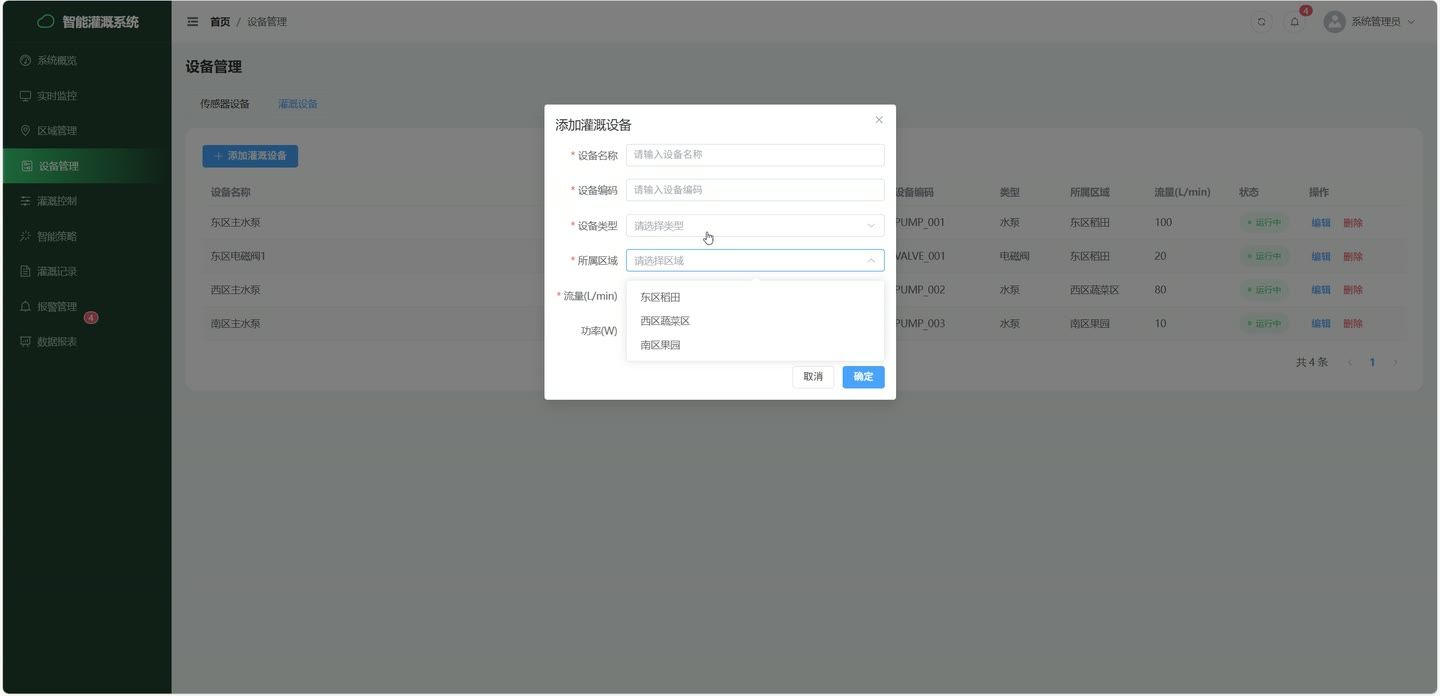Click the 设备类型 dropdown arrow
The width and height of the screenshot is (1440, 696).
(x=871, y=226)
